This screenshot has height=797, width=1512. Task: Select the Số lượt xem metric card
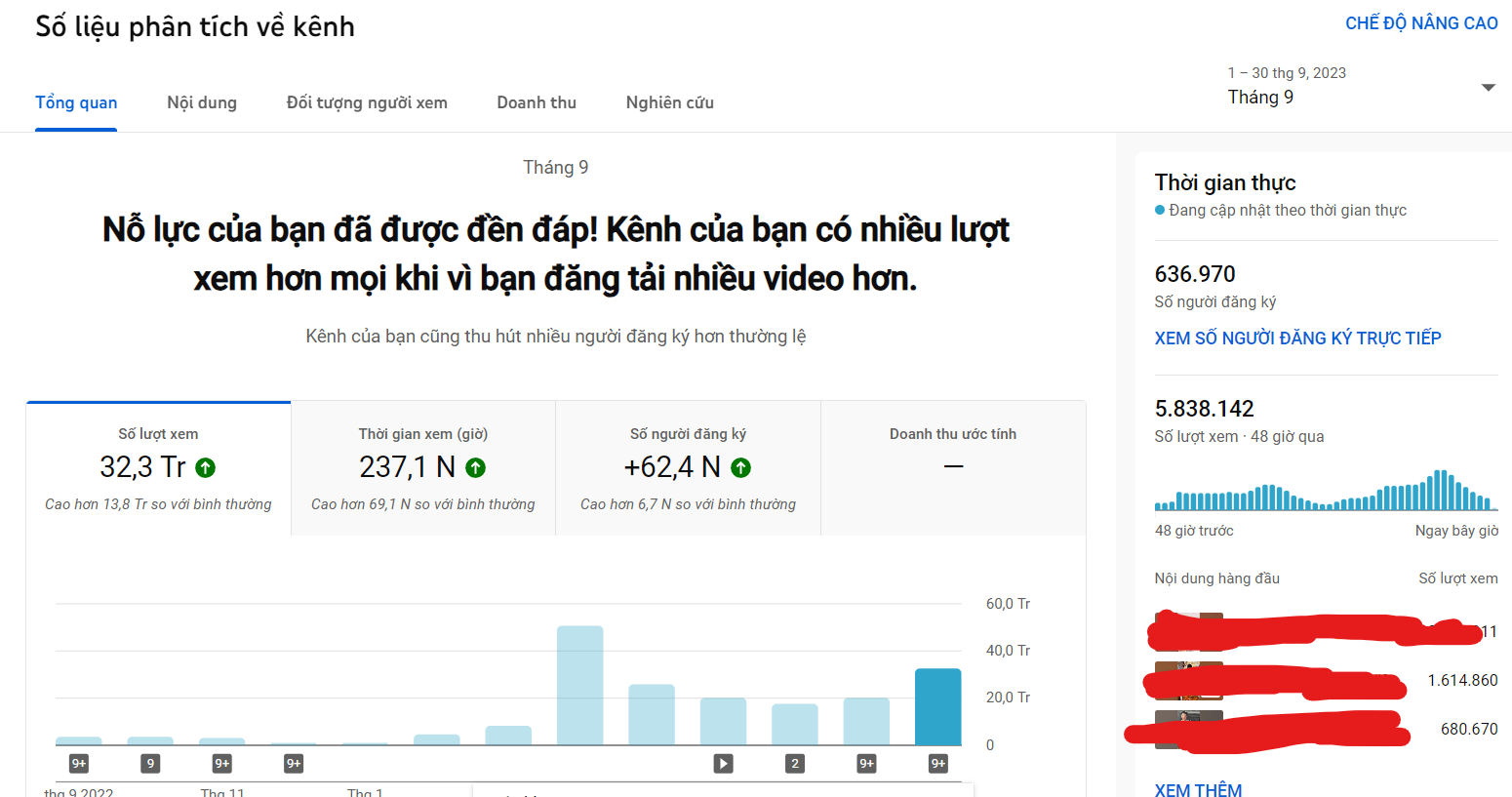coord(158,468)
